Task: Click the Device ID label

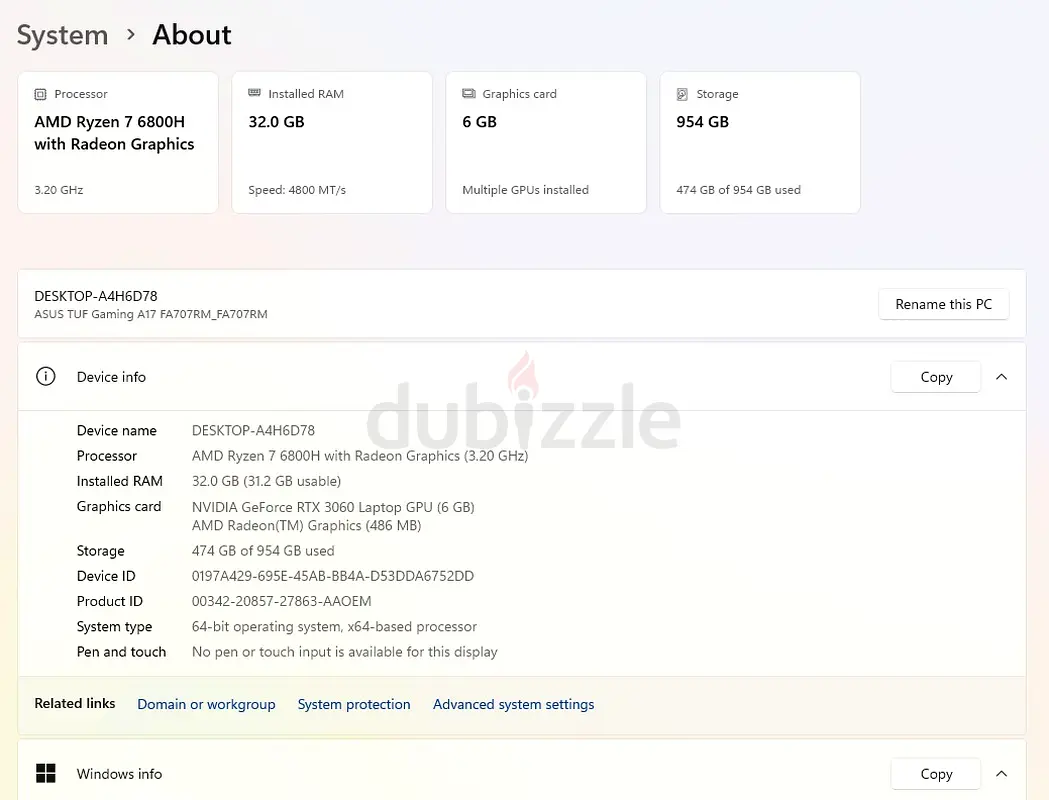Action: (106, 577)
